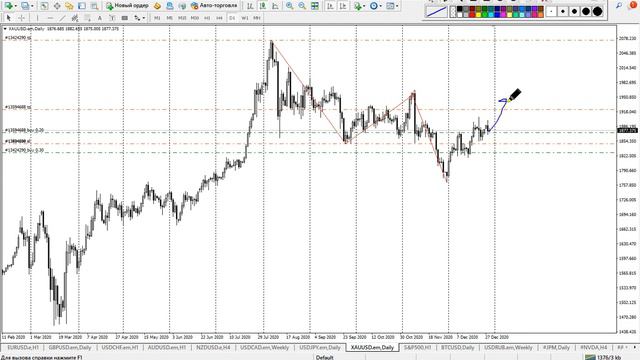Click the Default profile status bar entry
The width and height of the screenshot is (640, 360).
click(x=324, y=358)
